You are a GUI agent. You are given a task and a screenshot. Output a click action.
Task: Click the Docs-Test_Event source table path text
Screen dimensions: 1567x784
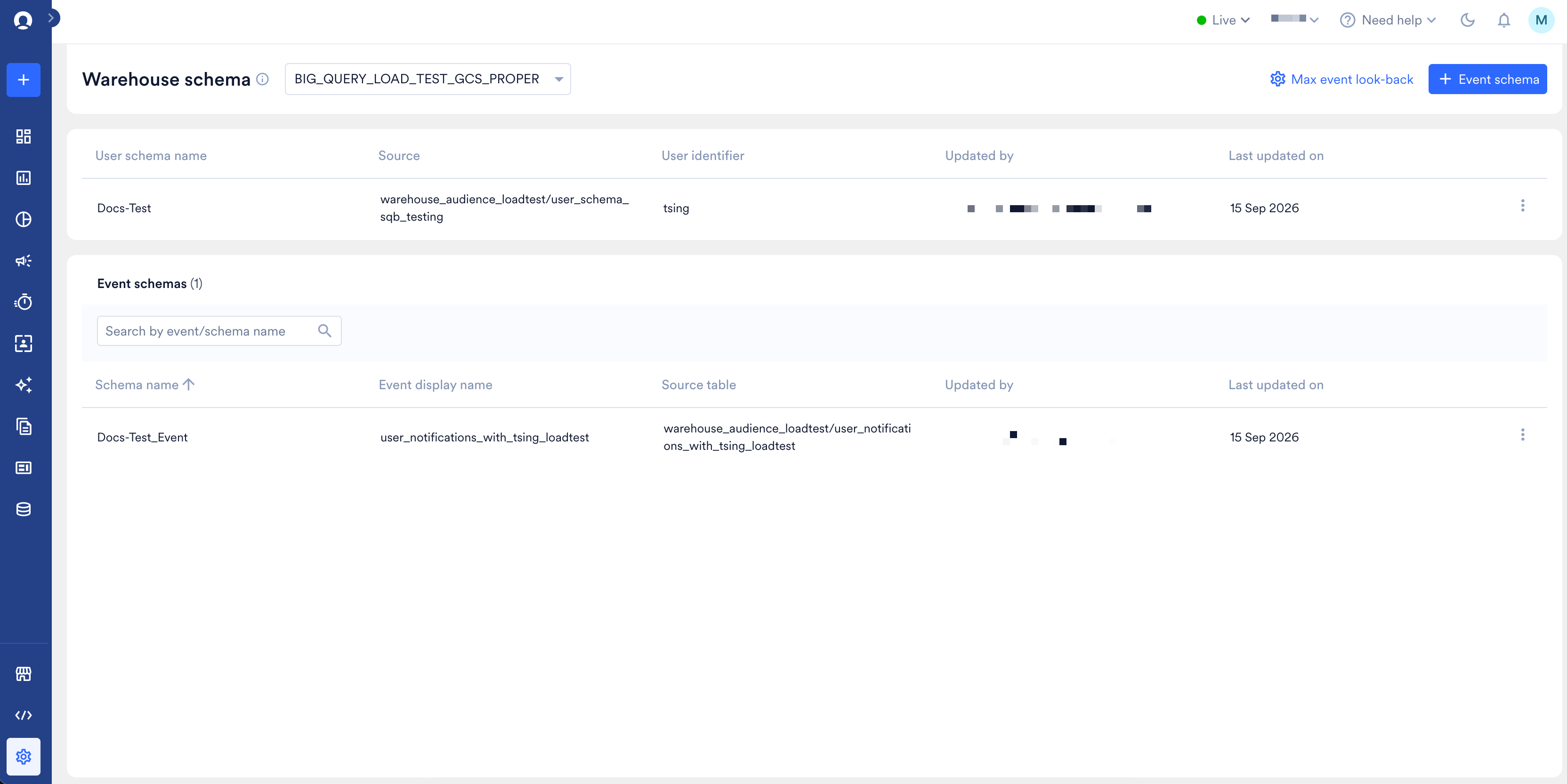(x=787, y=437)
